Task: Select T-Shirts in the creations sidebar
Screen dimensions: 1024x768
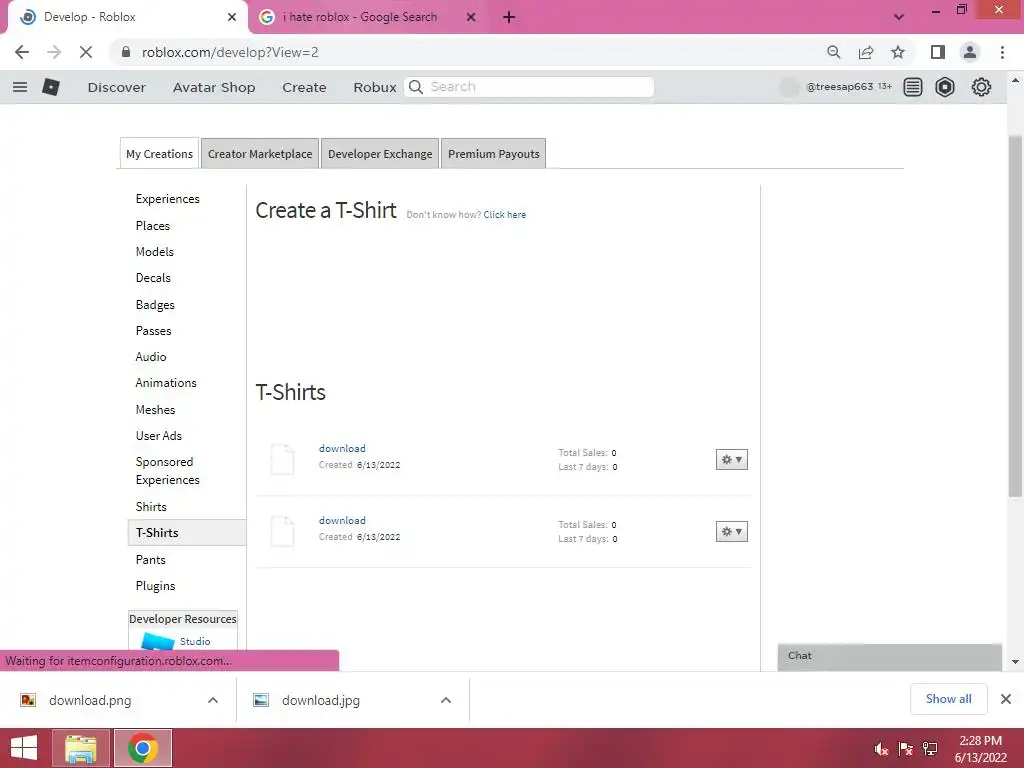Action: pos(187,533)
